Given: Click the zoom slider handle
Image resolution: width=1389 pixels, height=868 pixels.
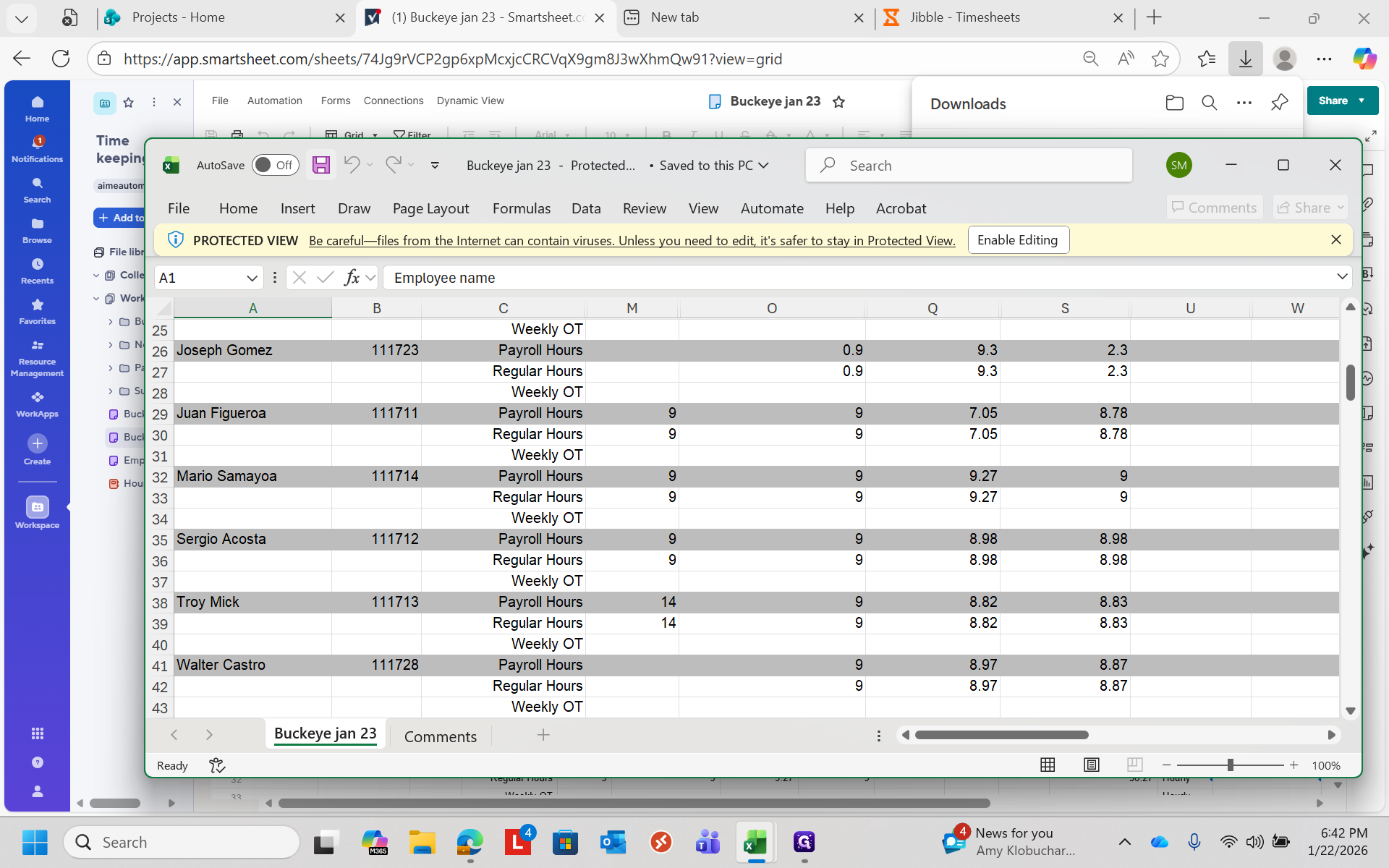Looking at the screenshot, I should 1230,765.
